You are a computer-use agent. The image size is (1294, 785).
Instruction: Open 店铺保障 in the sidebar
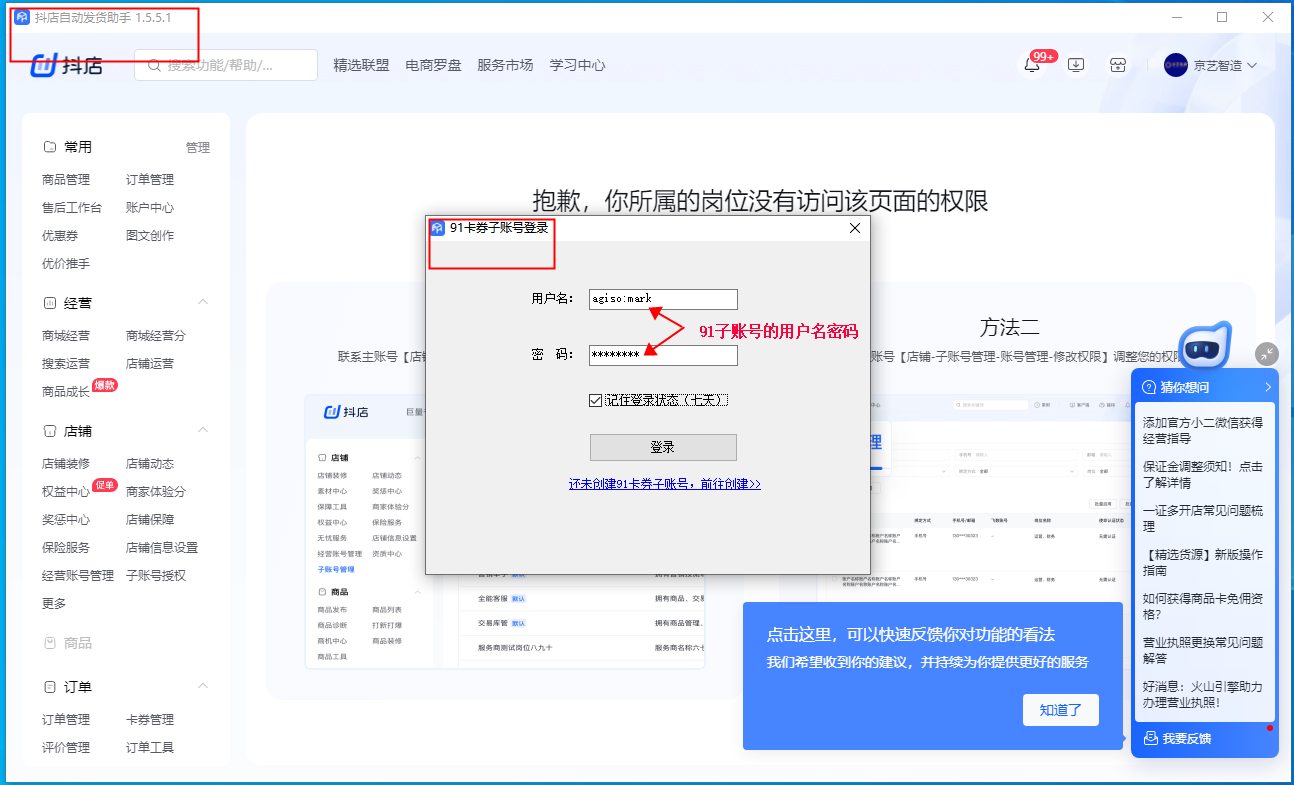[x=150, y=520]
